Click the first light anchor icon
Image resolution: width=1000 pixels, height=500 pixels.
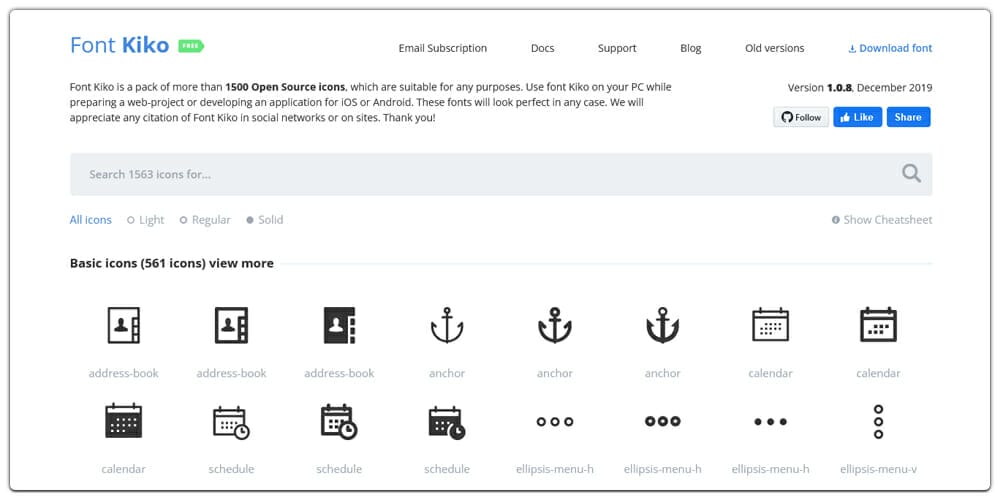447,325
